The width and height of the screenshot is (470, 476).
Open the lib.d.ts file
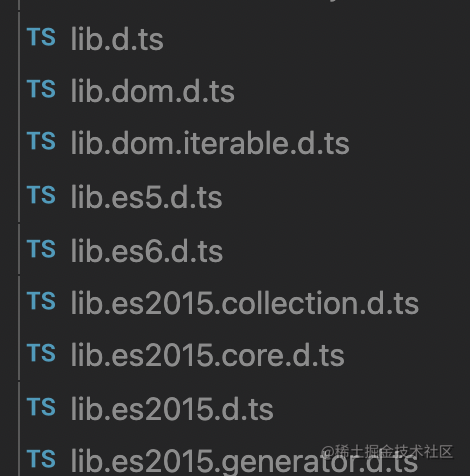point(117,39)
